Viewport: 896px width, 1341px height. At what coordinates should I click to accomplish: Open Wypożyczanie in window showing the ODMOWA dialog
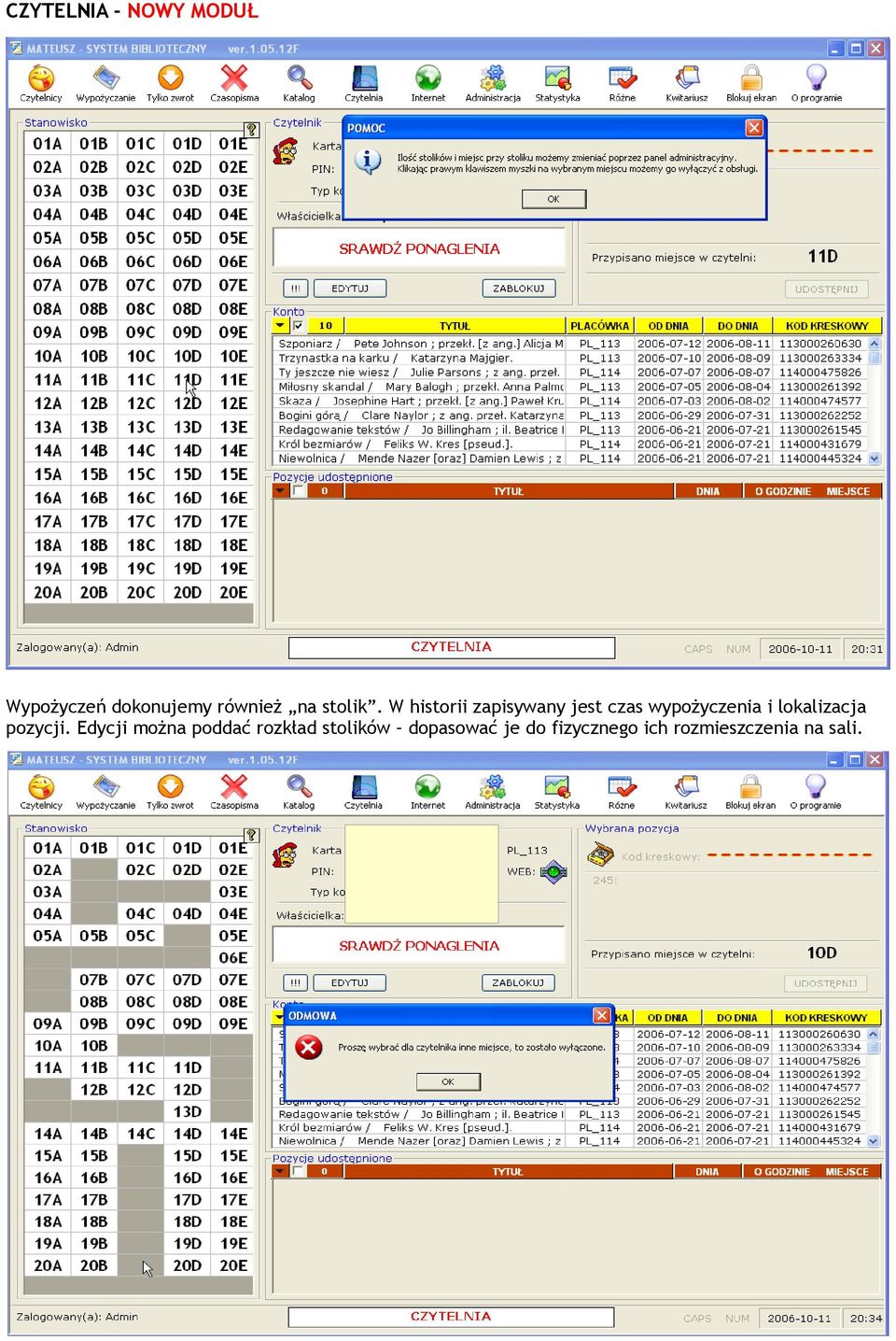tap(105, 791)
